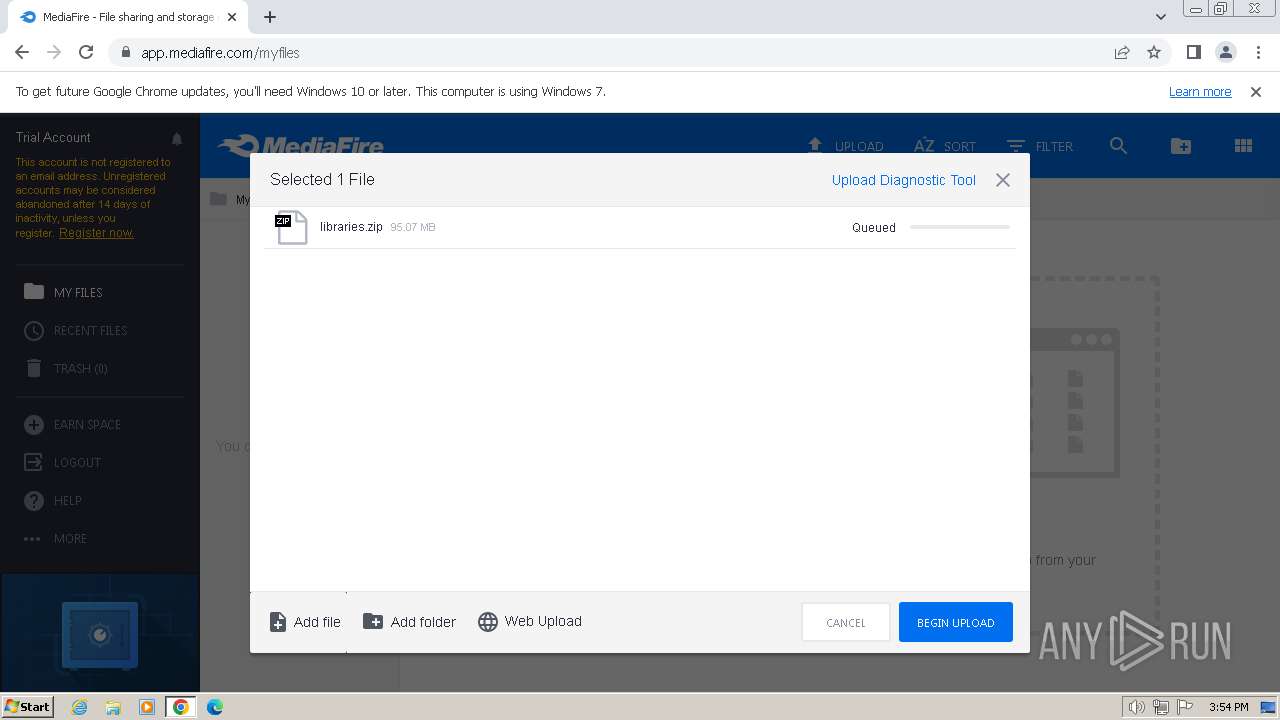Open the Chrome profile icon

point(1225,52)
